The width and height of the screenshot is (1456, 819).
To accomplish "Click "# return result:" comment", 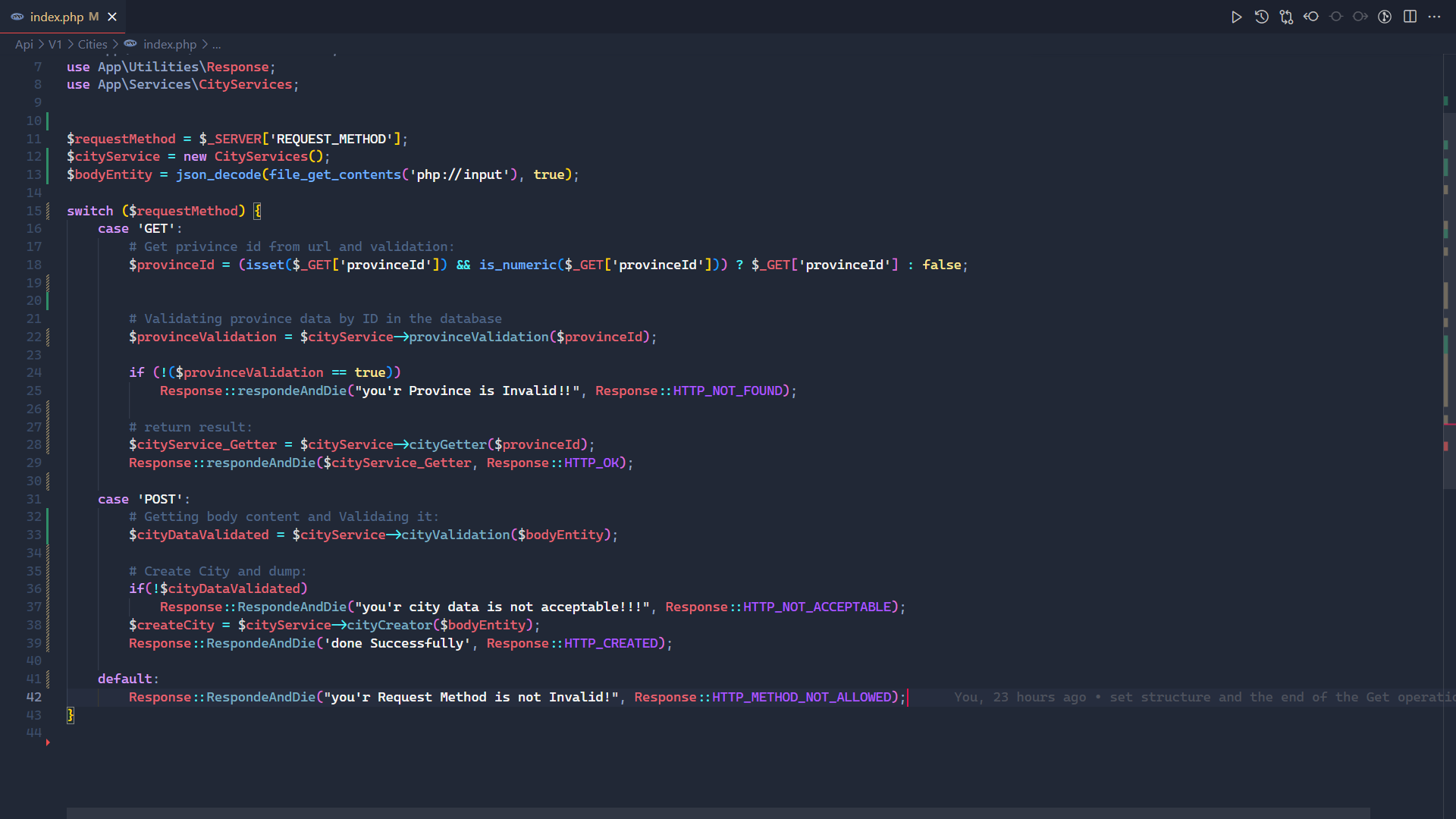I will (x=190, y=428).
